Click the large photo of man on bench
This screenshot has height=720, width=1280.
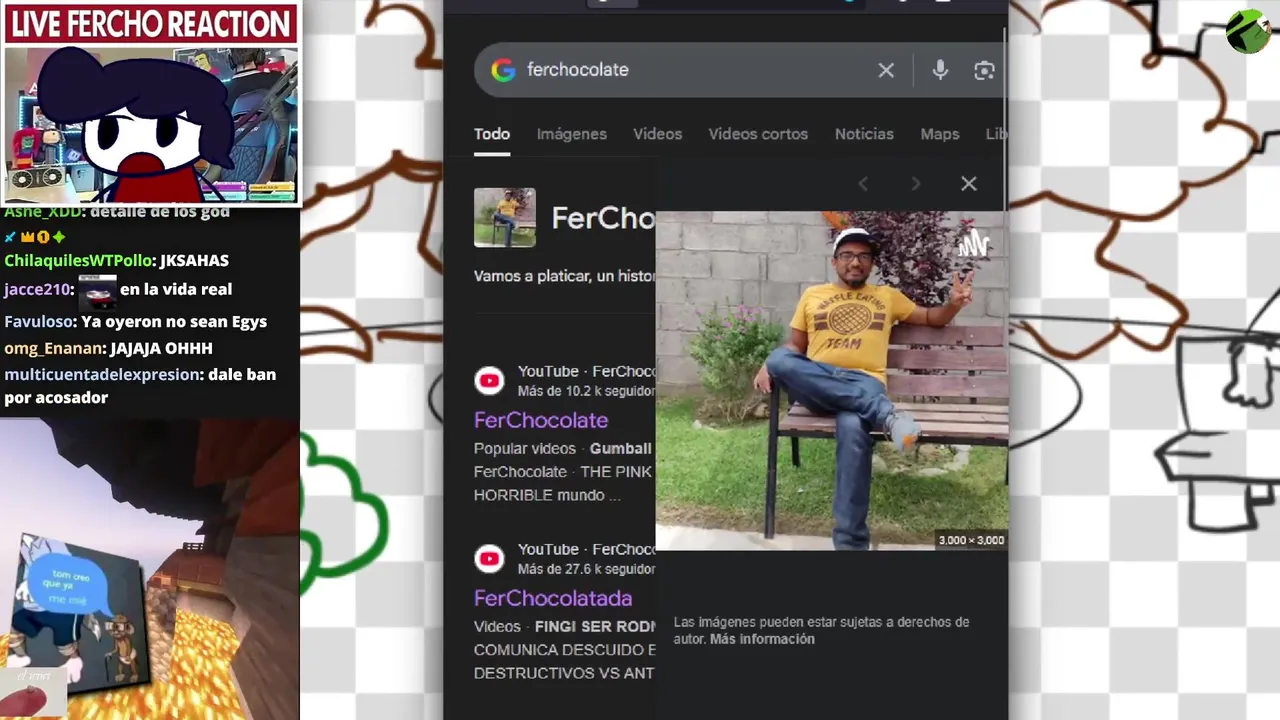pos(831,380)
